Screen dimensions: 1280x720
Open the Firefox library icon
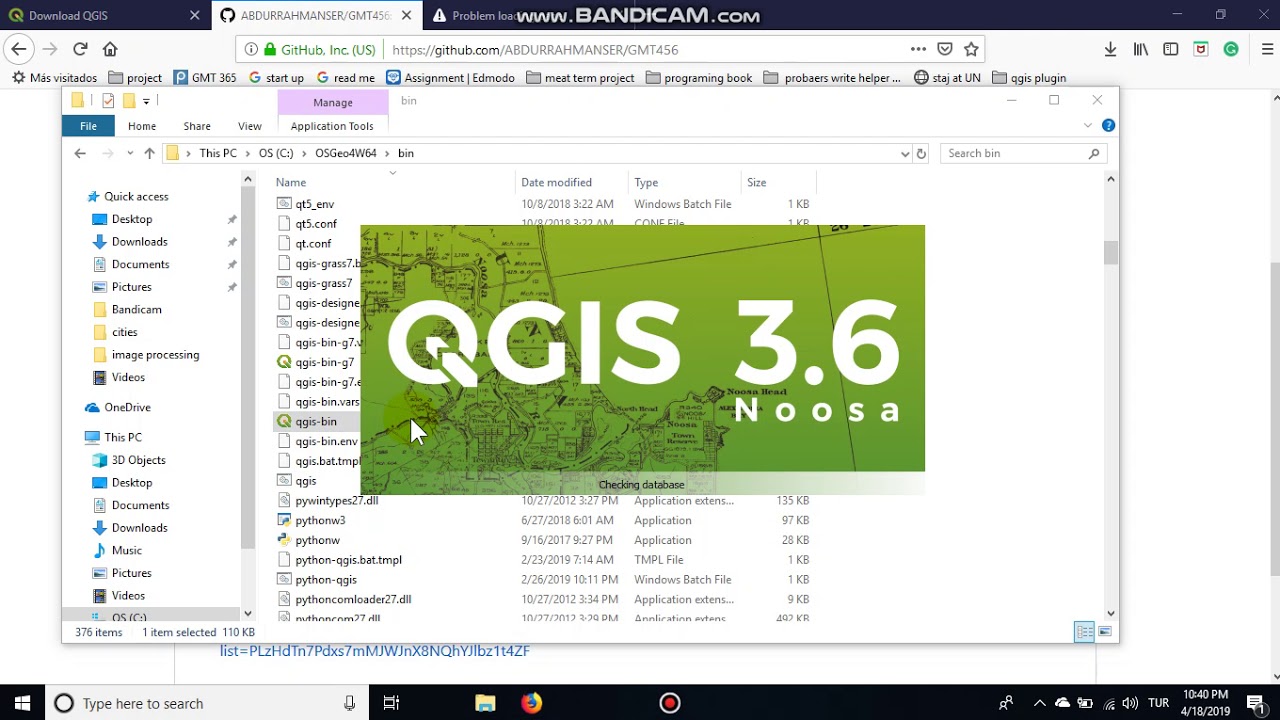[1140, 49]
